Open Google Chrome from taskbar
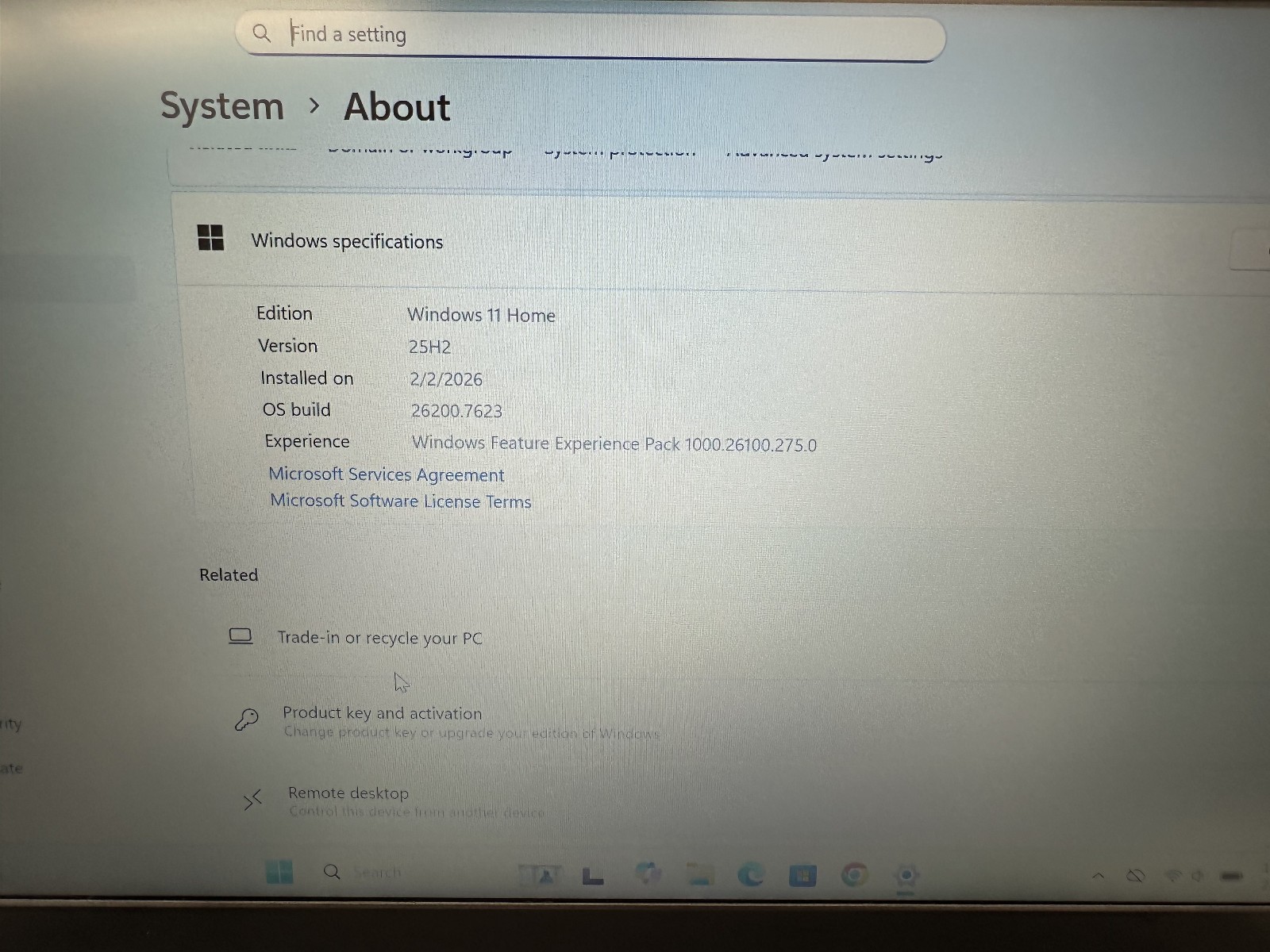Image resolution: width=1270 pixels, height=952 pixels. (x=854, y=876)
